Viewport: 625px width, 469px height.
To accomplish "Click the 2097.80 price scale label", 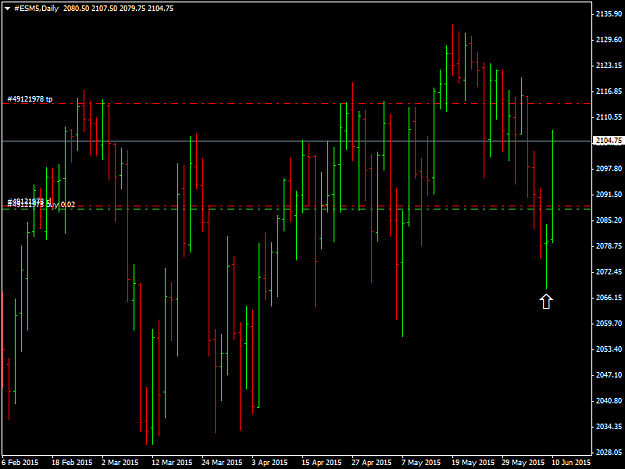I will coord(609,169).
